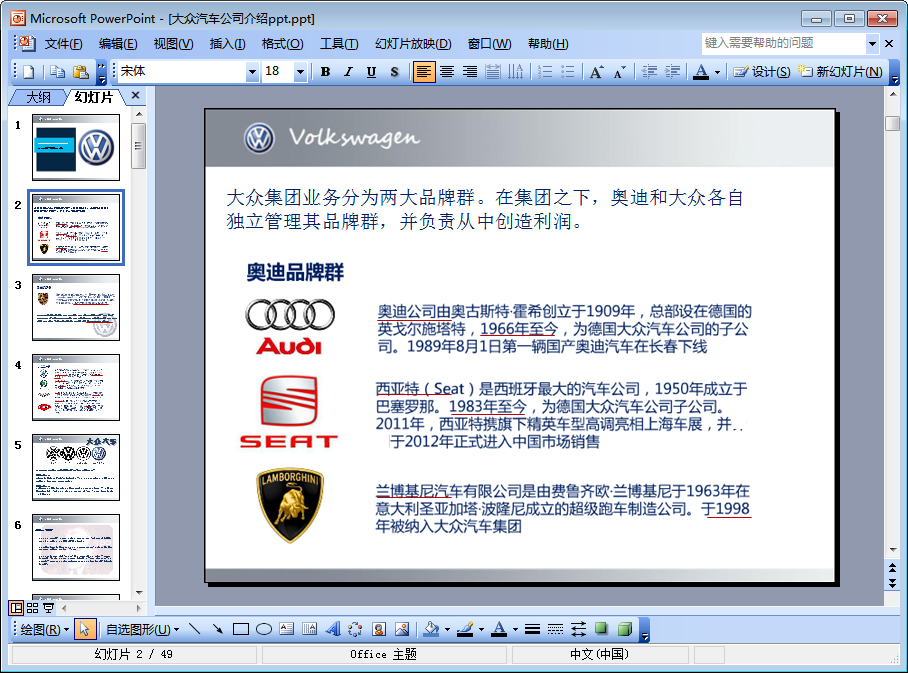Screen dimensions: 908x673
Task: Apply Line Color brush swatch
Action: (x=465, y=629)
